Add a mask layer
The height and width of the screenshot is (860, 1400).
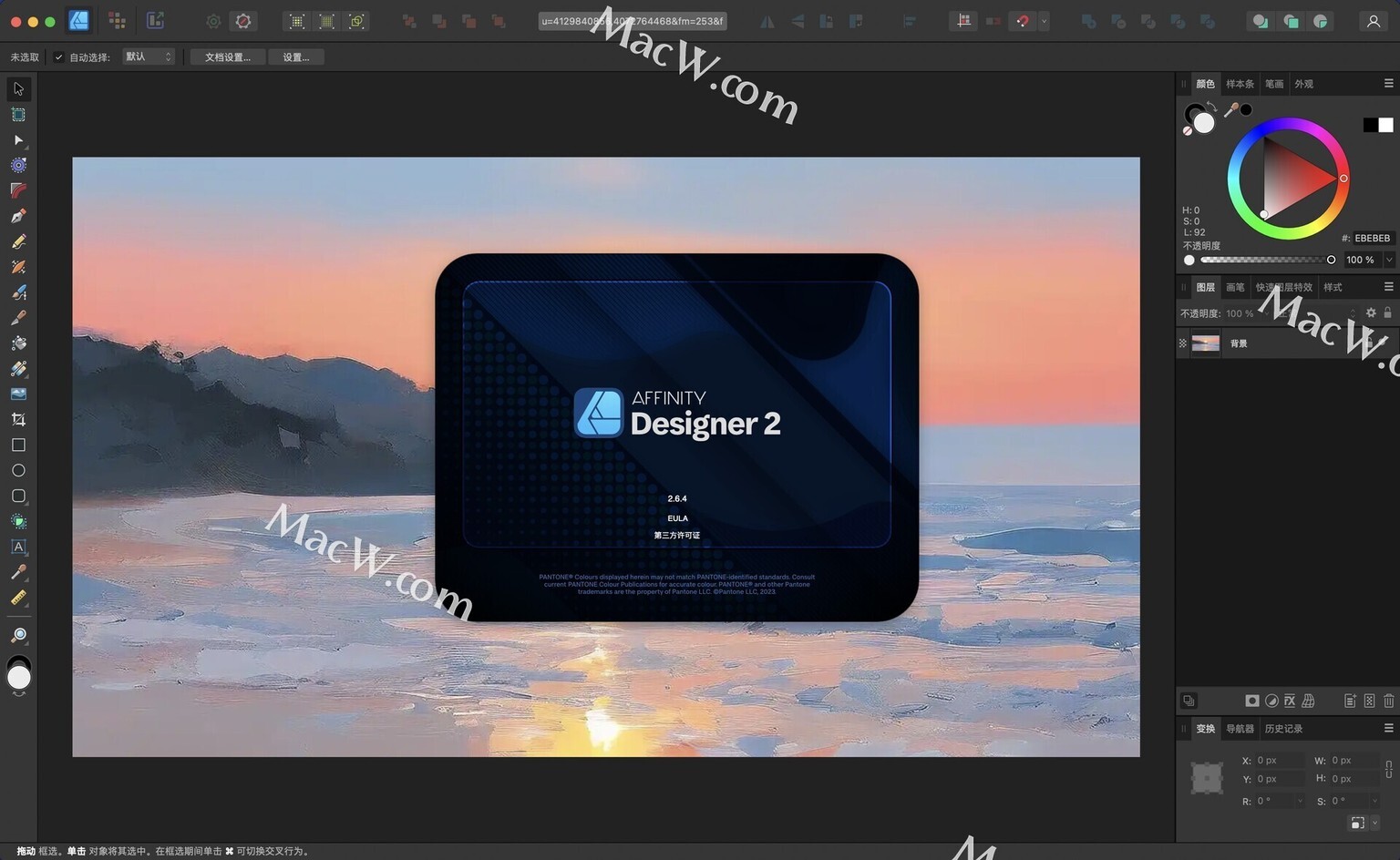tap(1252, 701)
